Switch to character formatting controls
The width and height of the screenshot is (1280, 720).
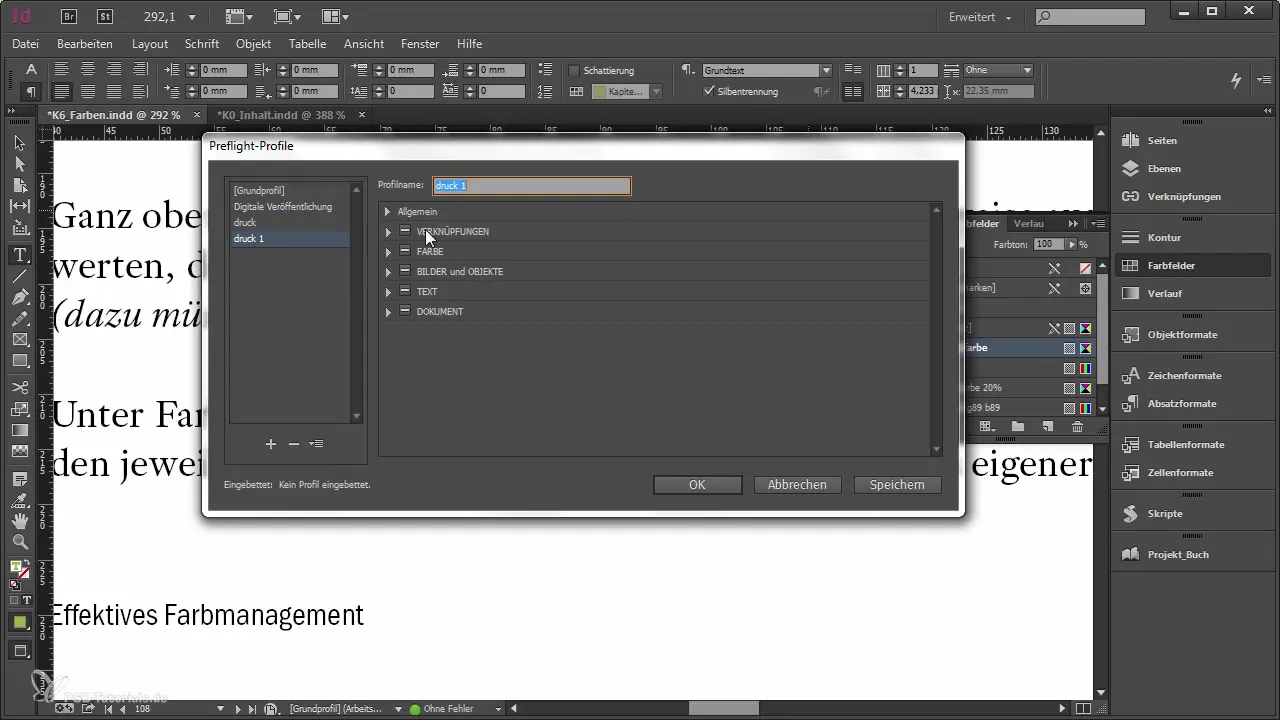(x=31, y=70)
